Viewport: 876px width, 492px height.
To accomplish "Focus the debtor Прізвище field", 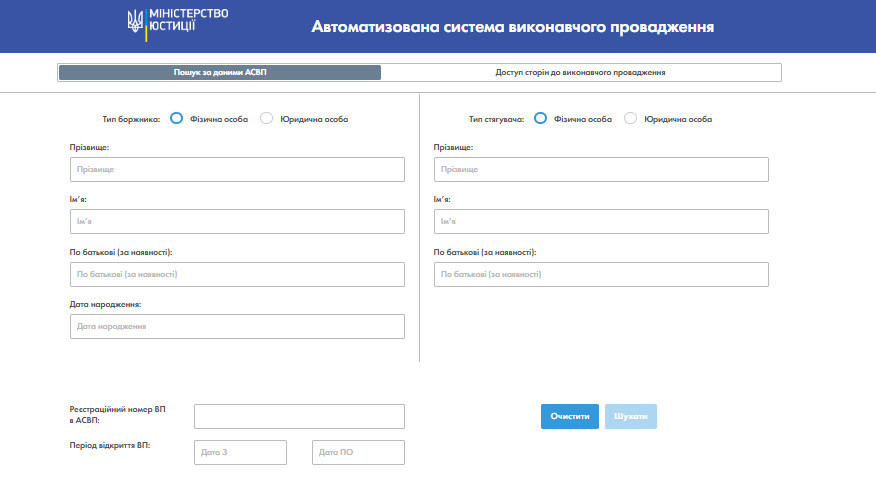I will [x=237, y=169].
